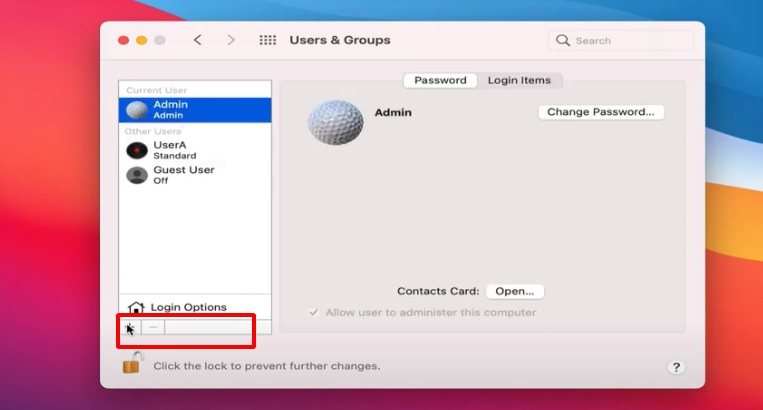Click the lock icon to prevent changes
Viewport: 763px width, 410px height.
[133, 363]
